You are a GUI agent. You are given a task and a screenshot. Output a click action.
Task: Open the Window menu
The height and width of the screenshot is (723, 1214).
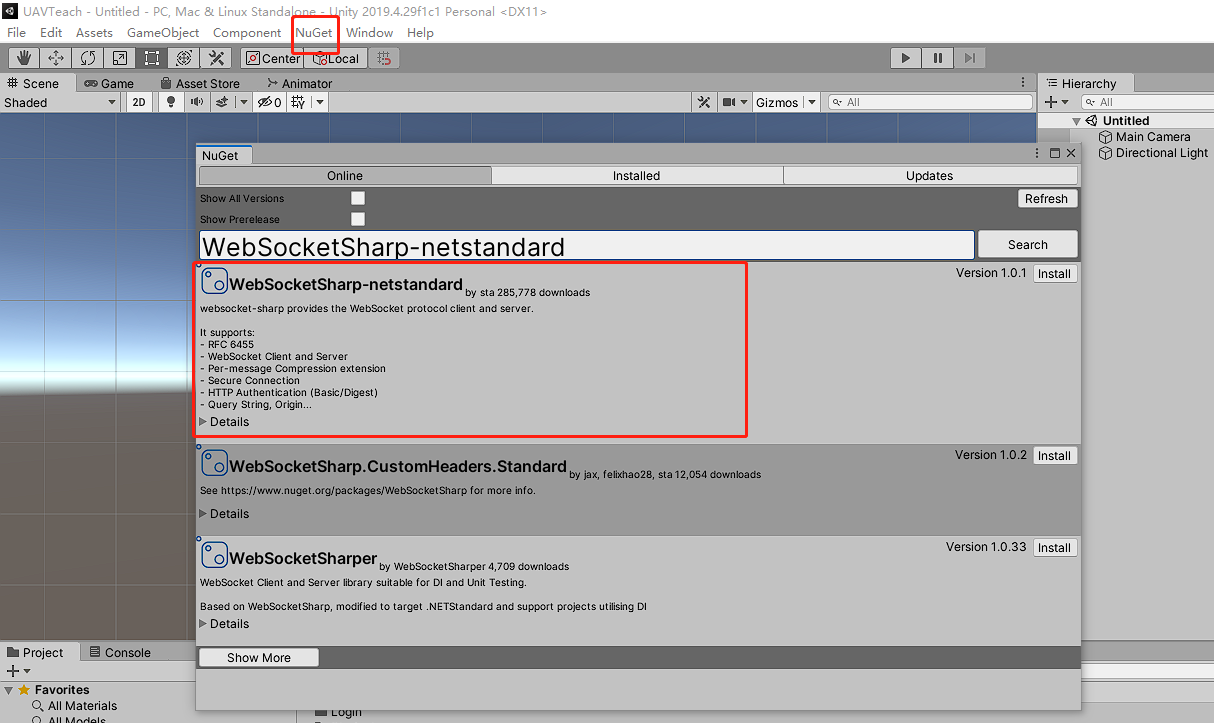coord(370,32)
